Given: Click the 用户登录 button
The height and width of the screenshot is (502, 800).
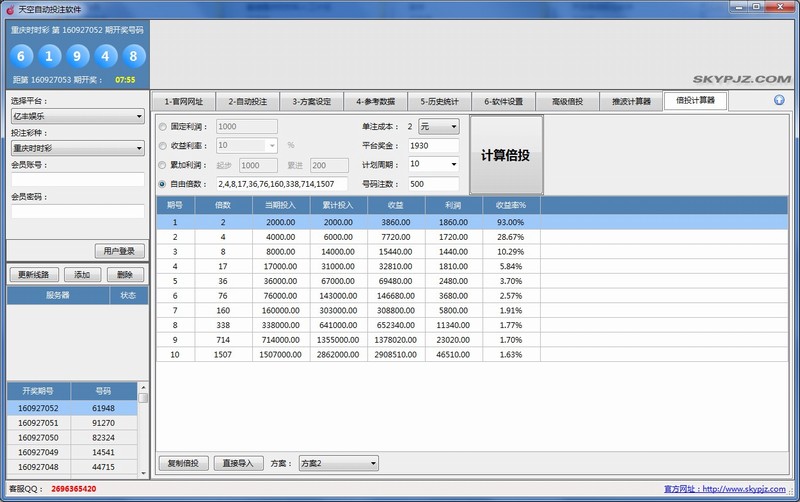Looking at the screenshot, I should (x=120, y=250).
